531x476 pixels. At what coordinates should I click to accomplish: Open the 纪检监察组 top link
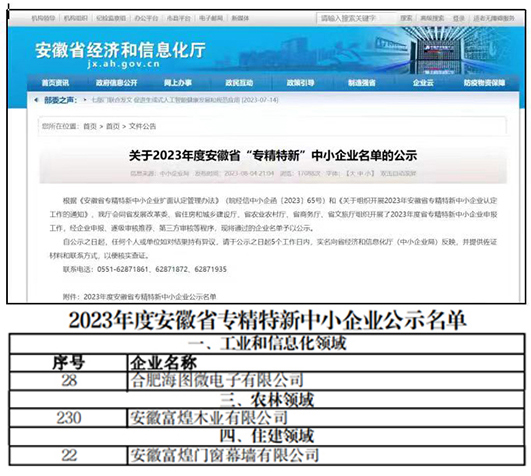[111, 18]
